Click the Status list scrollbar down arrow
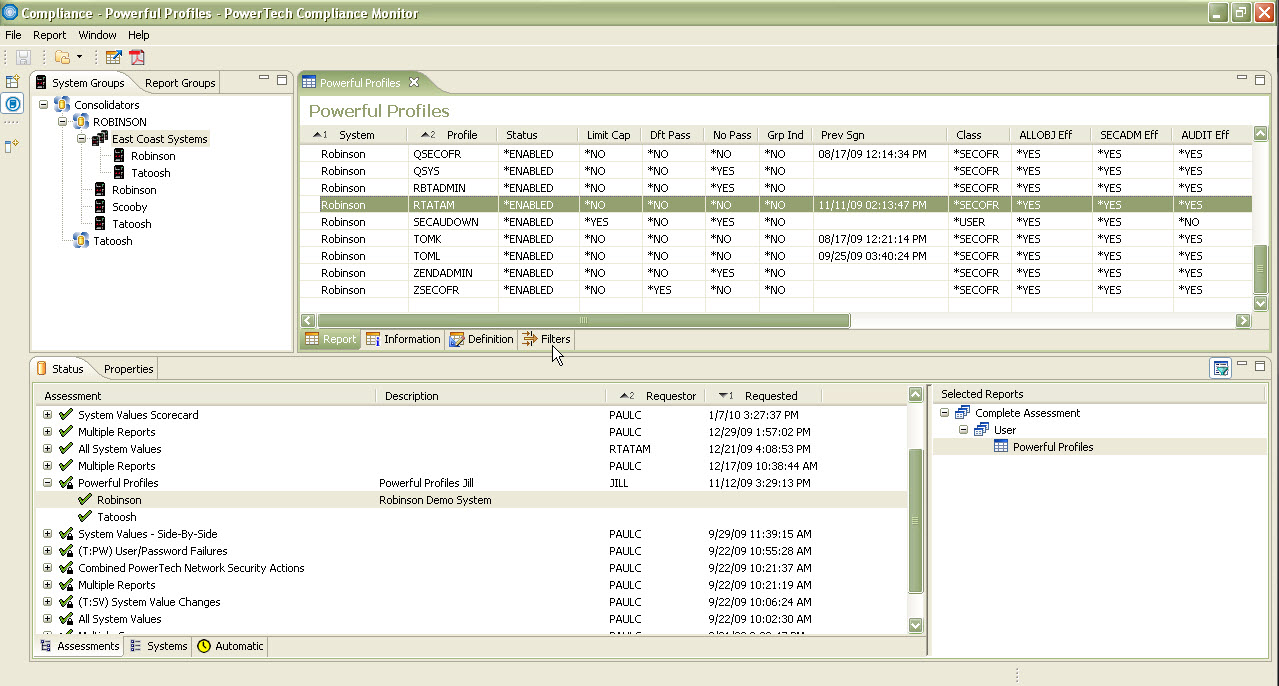This screenshot has height=686, width=1279. pos(915,625)
